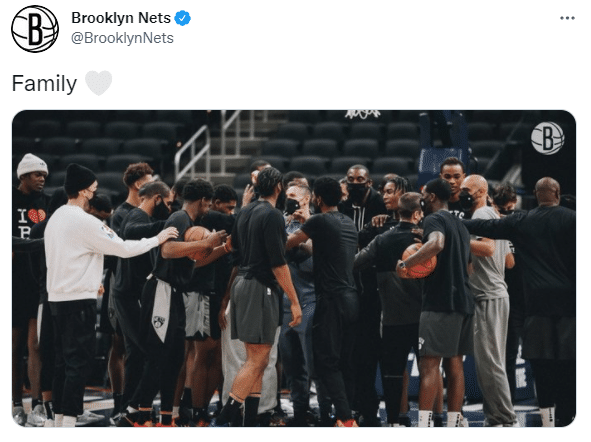Click the black face mask in the huddle center
The width and height of the screenshot is (591, 442).
[x=292, y=206]
